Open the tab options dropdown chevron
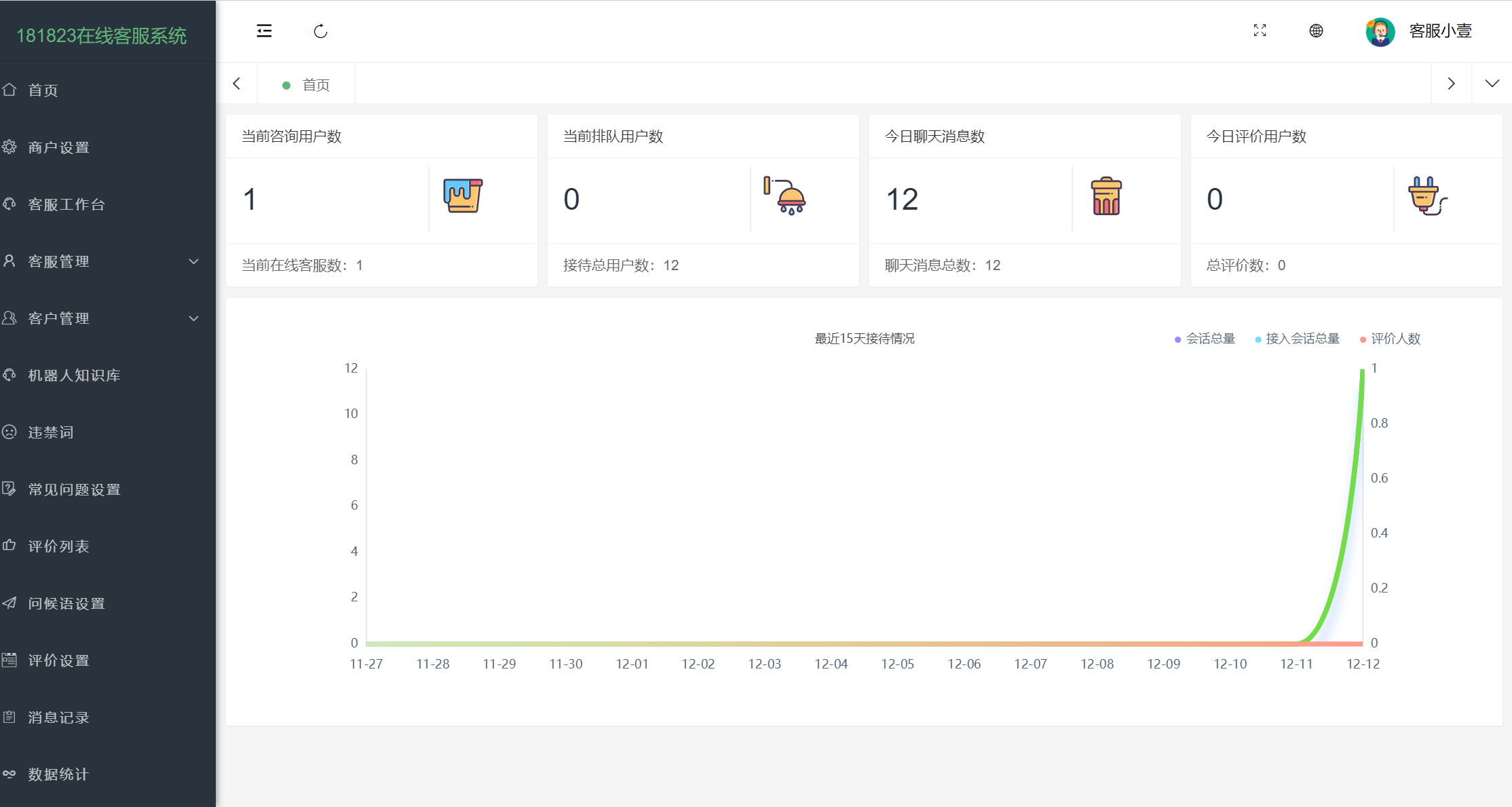This screenshot has height=807, width=1512. [1492, 83]
